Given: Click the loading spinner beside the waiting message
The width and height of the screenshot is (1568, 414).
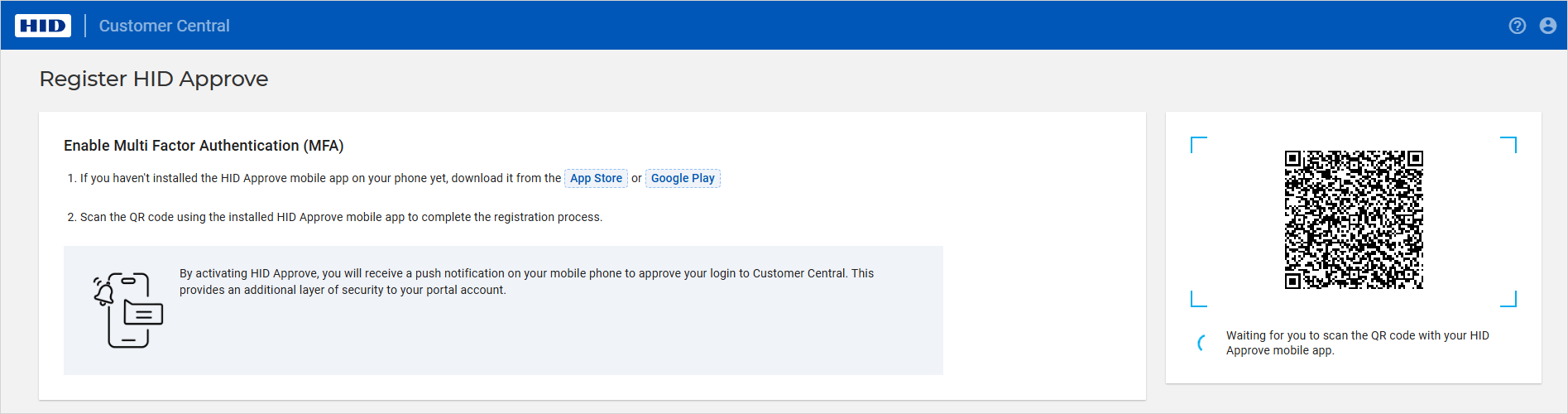Looking at the screenshot, I should tap(1202, 343).
